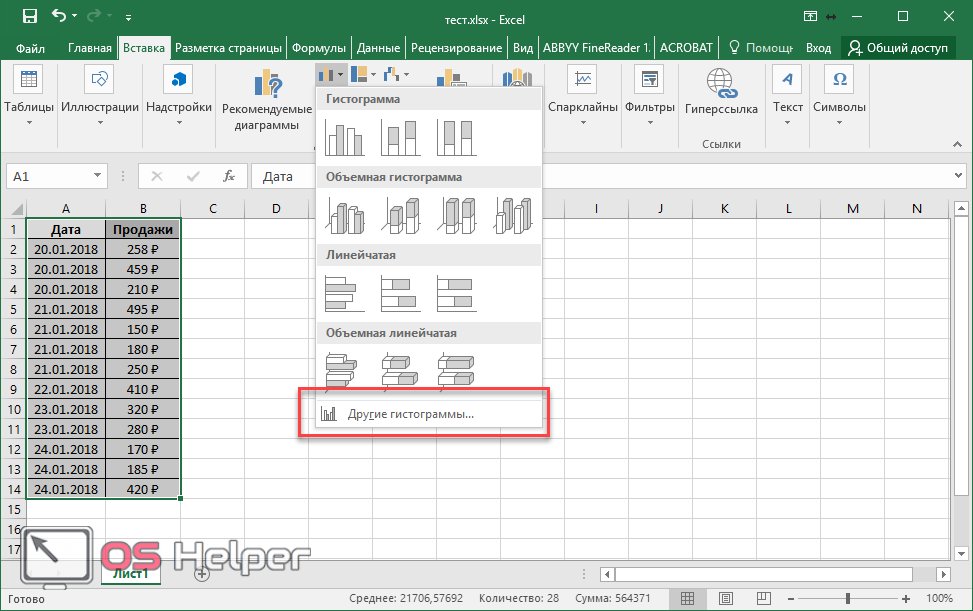Select the 3-D stacked bar chart
This screenshot has height=611, width=973.
pos(401,370)
